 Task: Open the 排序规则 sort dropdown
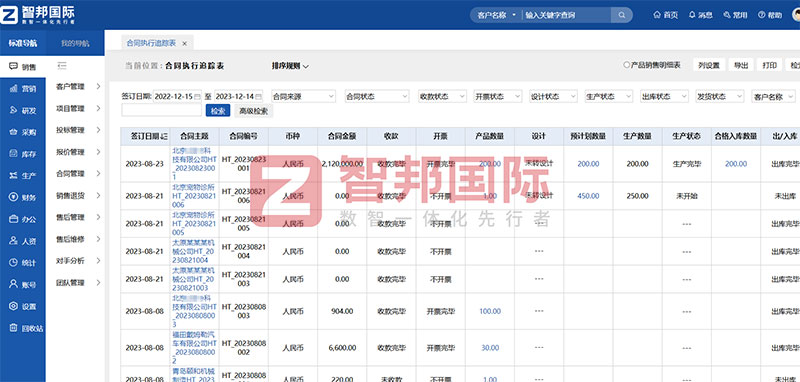tap(290, 66)
